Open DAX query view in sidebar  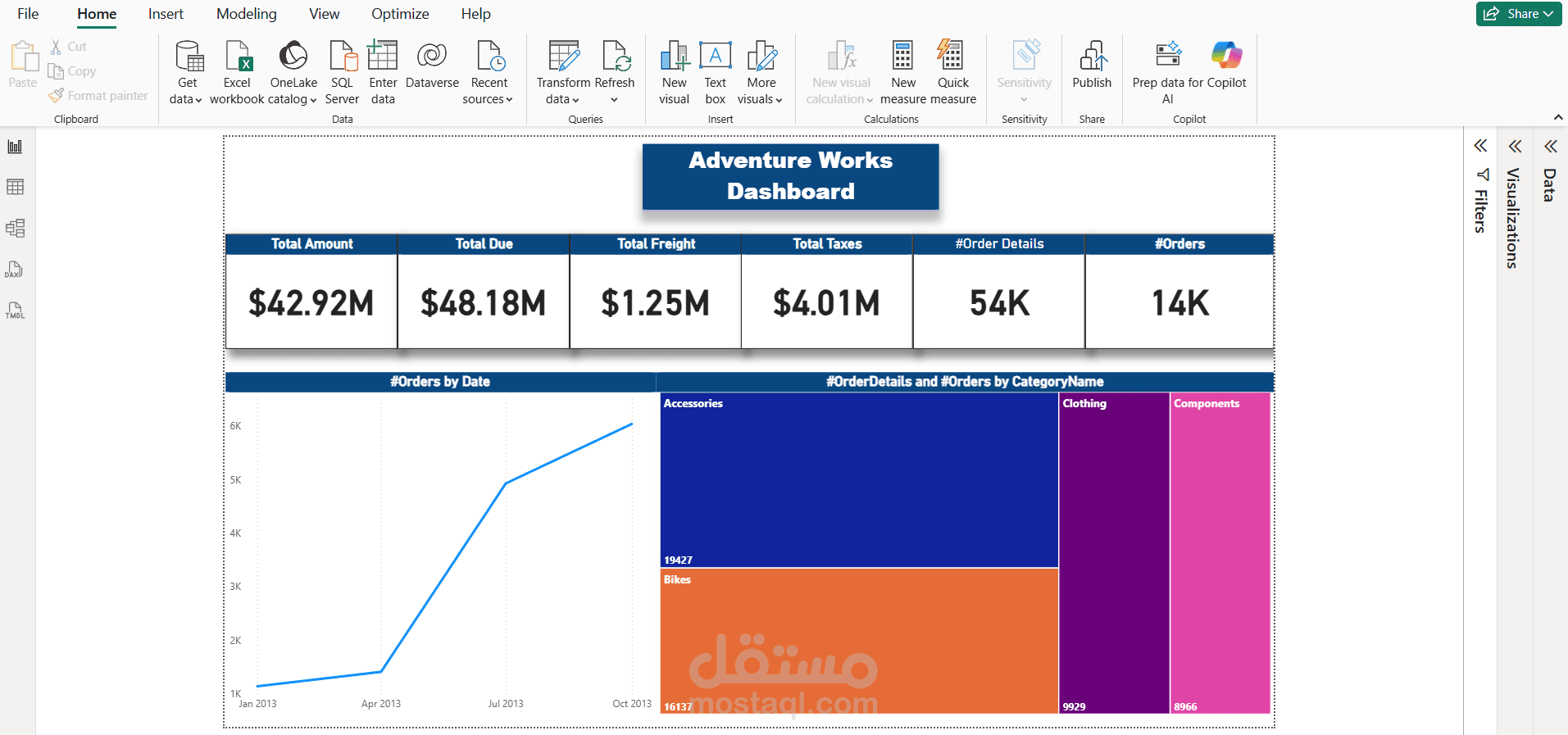(x=15, y=270)
